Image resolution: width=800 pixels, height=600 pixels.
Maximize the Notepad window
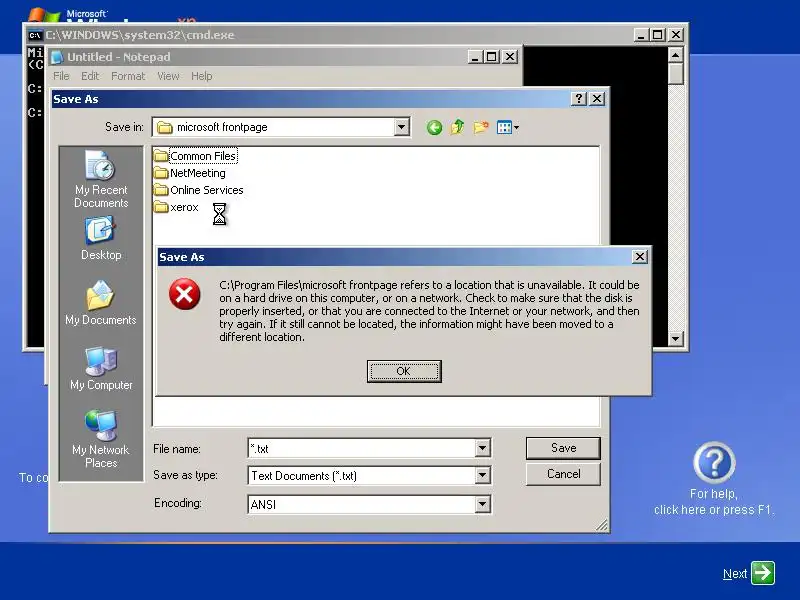tap(492, 57)
